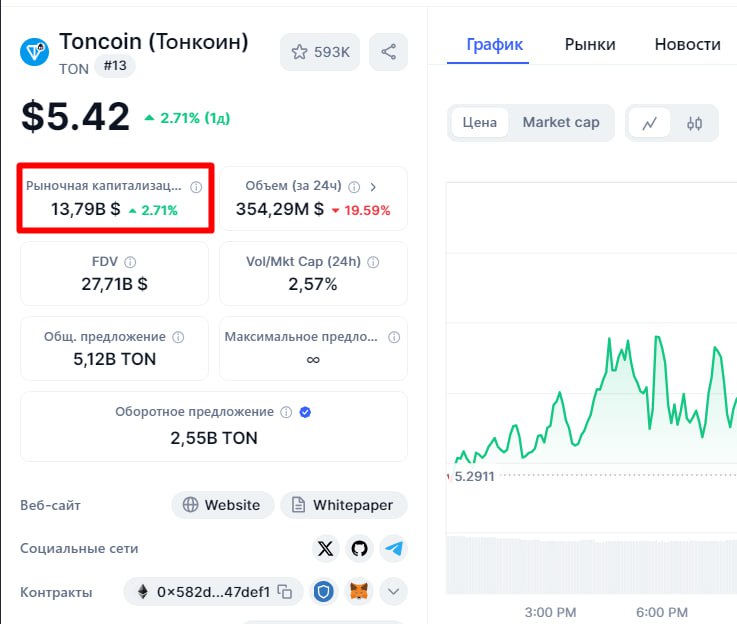Open the Telegram social link
This screenshot has height=624, width=737.
[394, 548]
